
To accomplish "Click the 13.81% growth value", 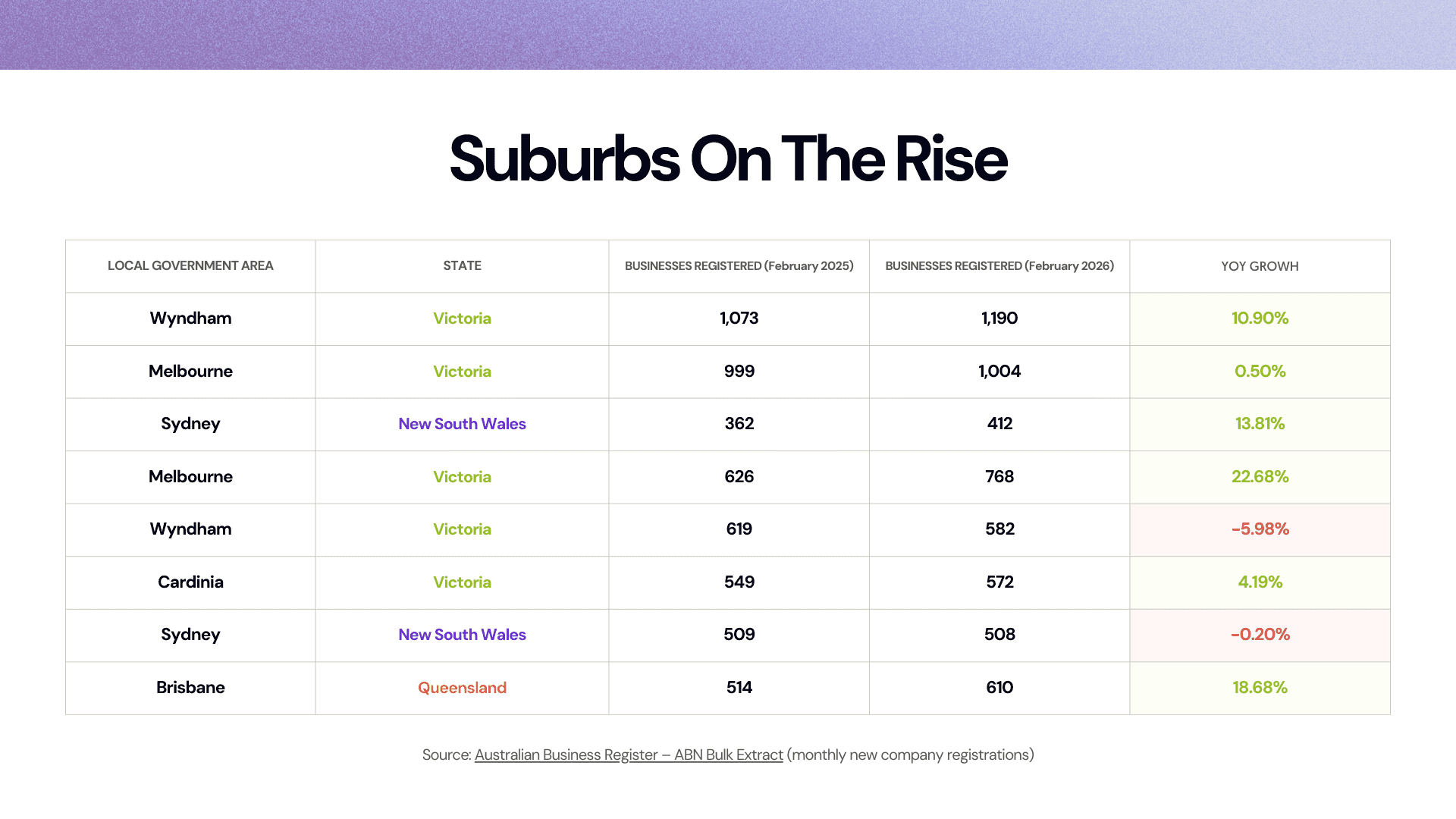I will pos(1260,424).
